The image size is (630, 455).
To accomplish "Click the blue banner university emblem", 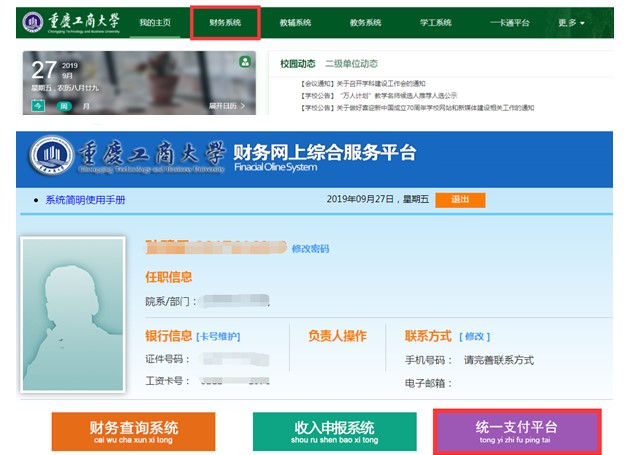I will pyautogui.click(x=59, y=156).
